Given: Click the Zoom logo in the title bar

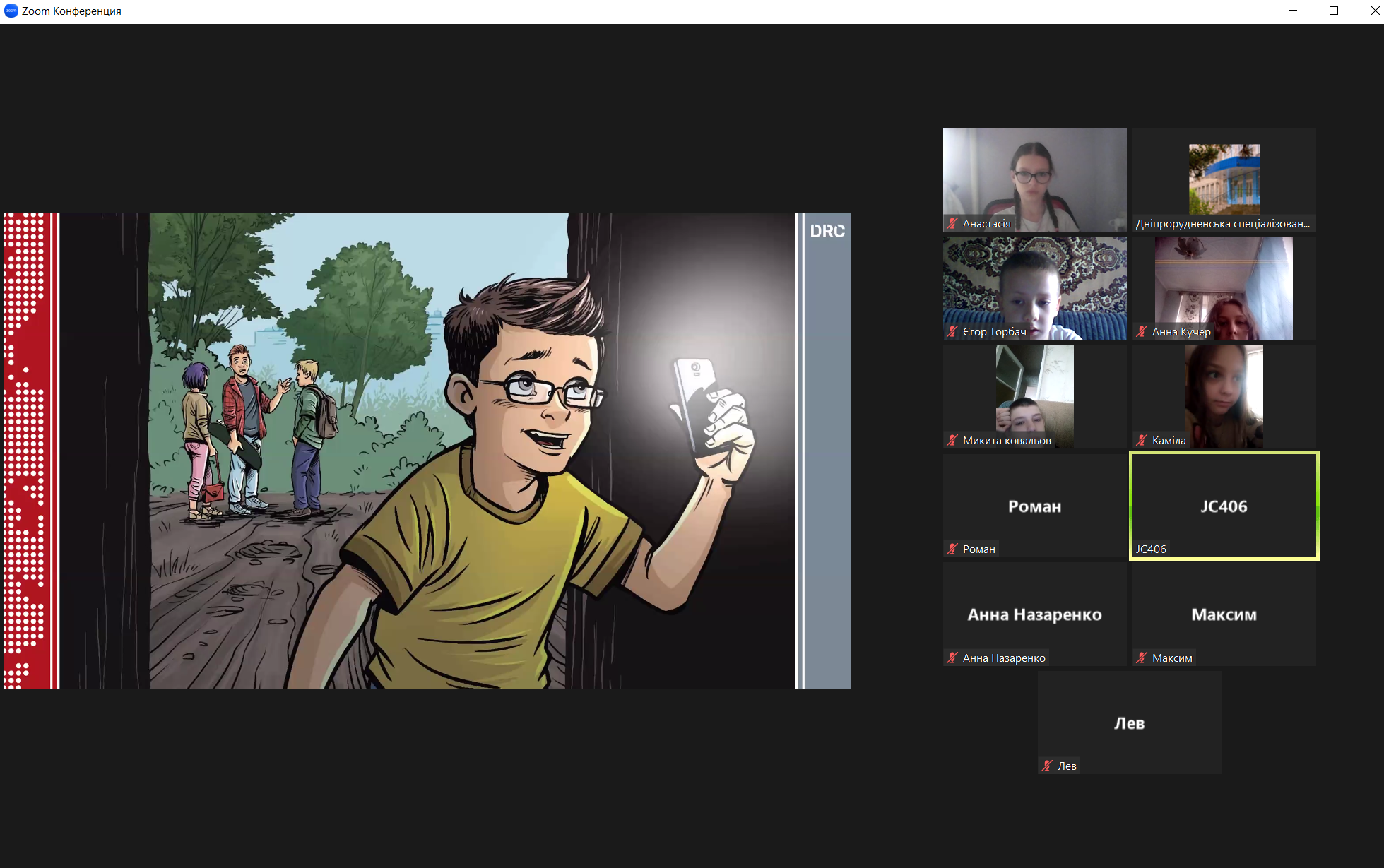Looking at the screenshot, I should (x=11, y=11).
